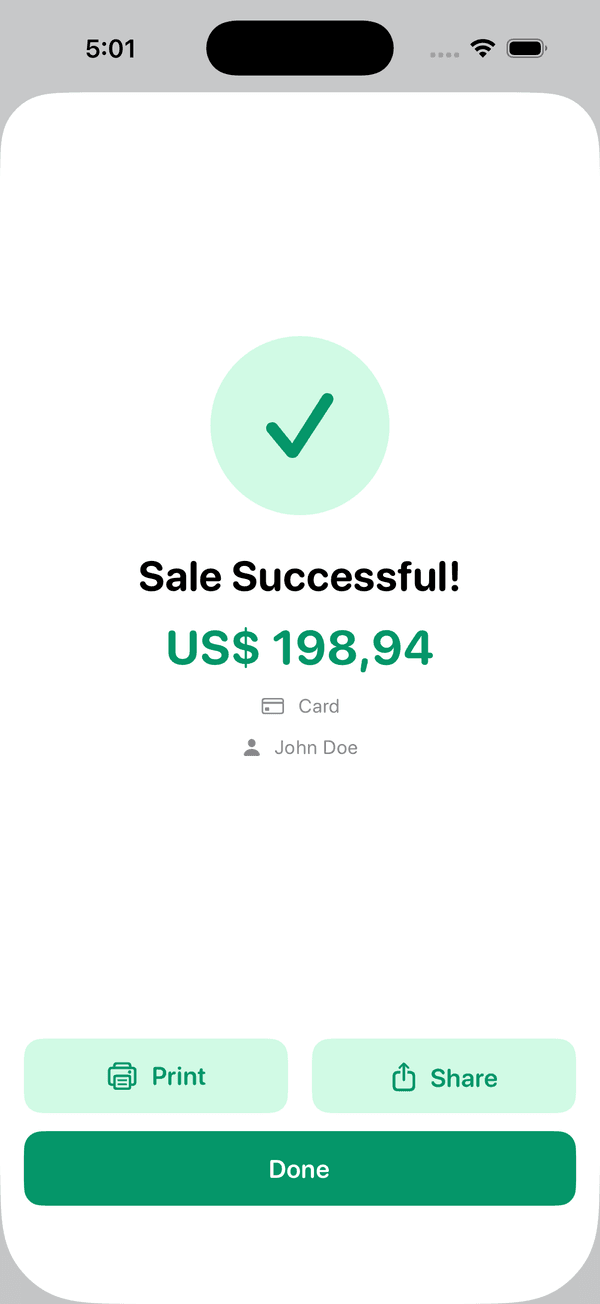Tap the 5:01 clock in status bar
This screenshot has height=1304, width=600.
110,48
